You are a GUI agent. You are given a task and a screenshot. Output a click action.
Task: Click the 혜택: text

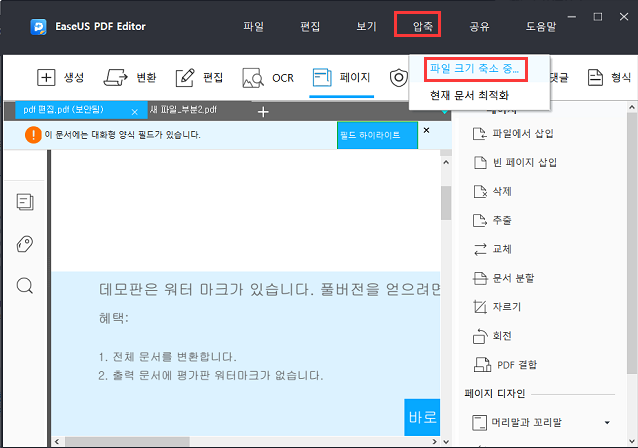coord(114,318)
